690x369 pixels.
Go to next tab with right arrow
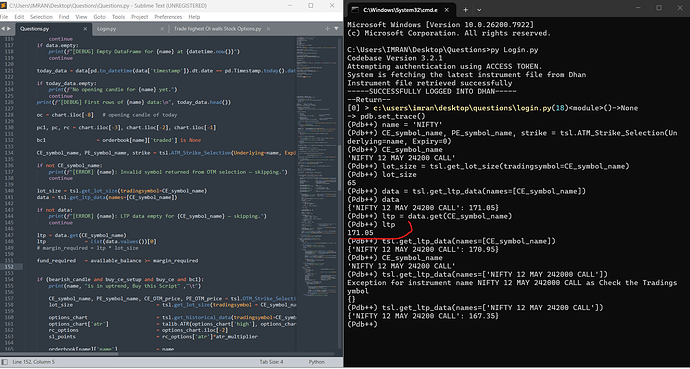point(8,29)
